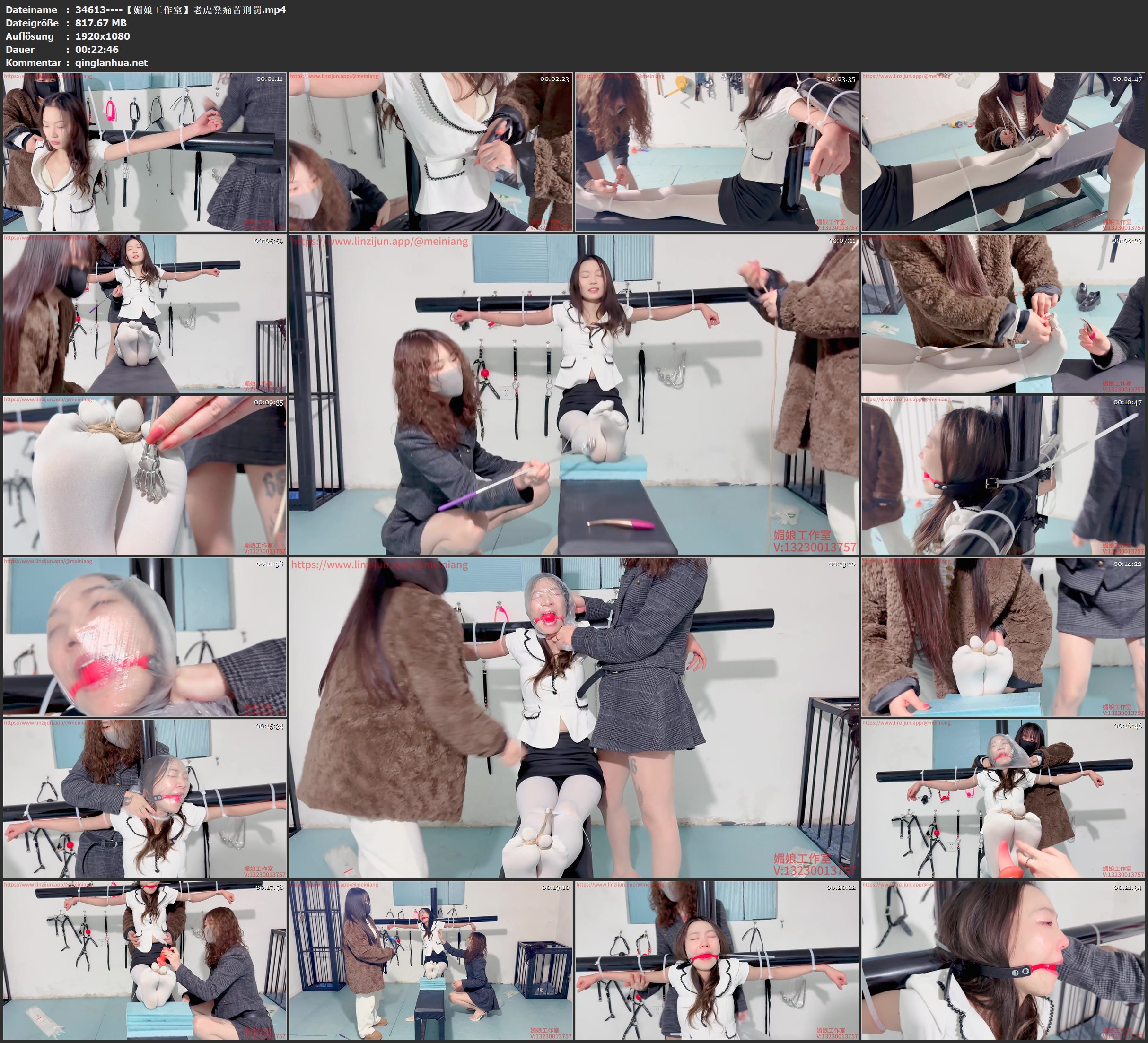Image resolution: width=1148 pixels, height=1043 pixels.
Task: Click the .mp4 file name in header
Action: [x=181, y=9]
